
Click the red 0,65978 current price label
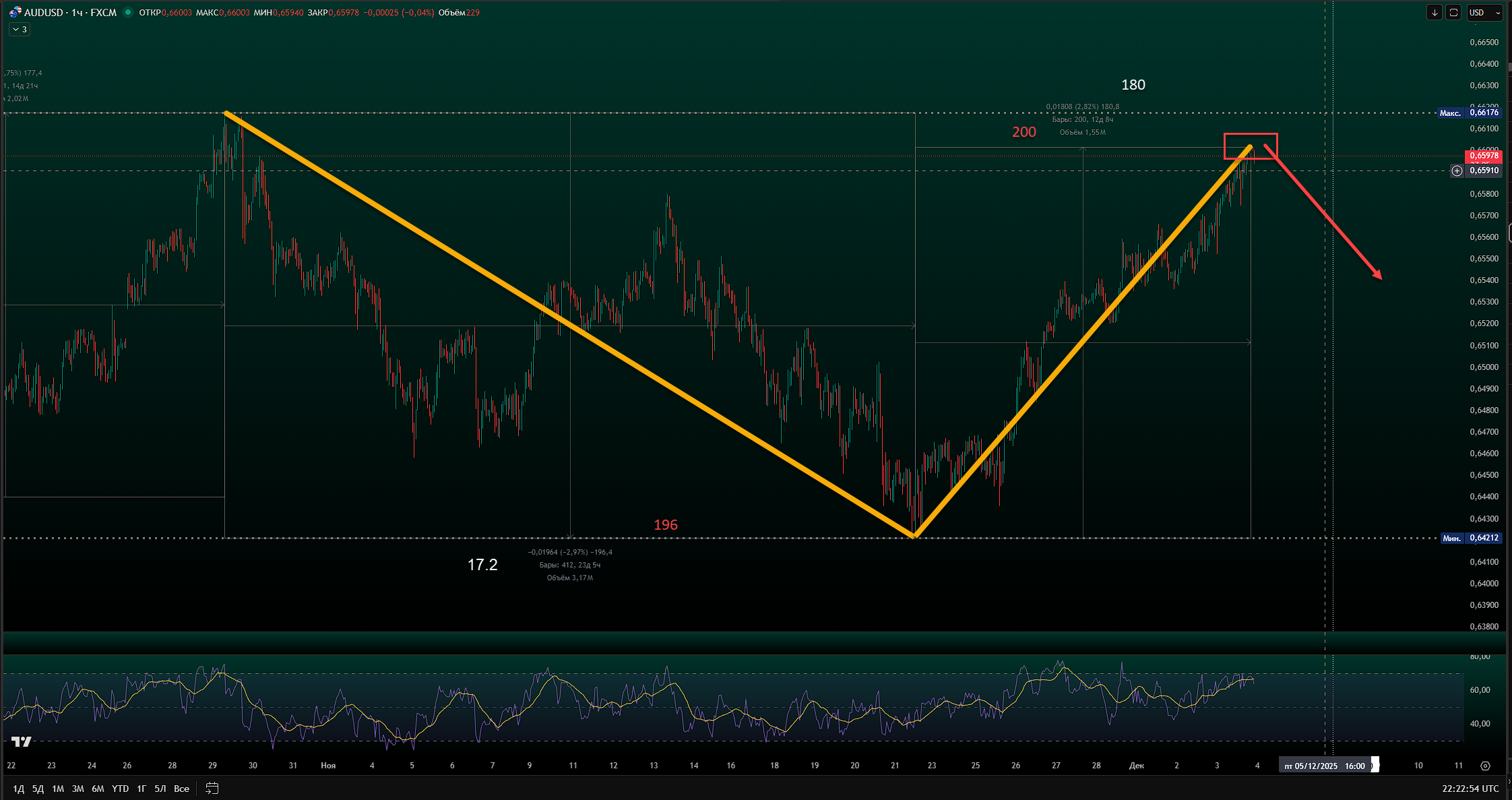pos(1483,156)
